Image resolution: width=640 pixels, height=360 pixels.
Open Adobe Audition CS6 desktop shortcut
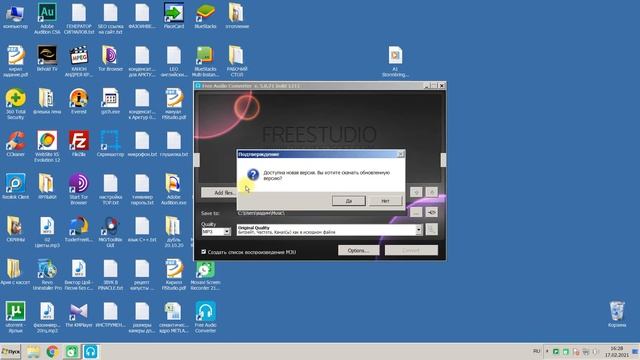pos(47,18)
